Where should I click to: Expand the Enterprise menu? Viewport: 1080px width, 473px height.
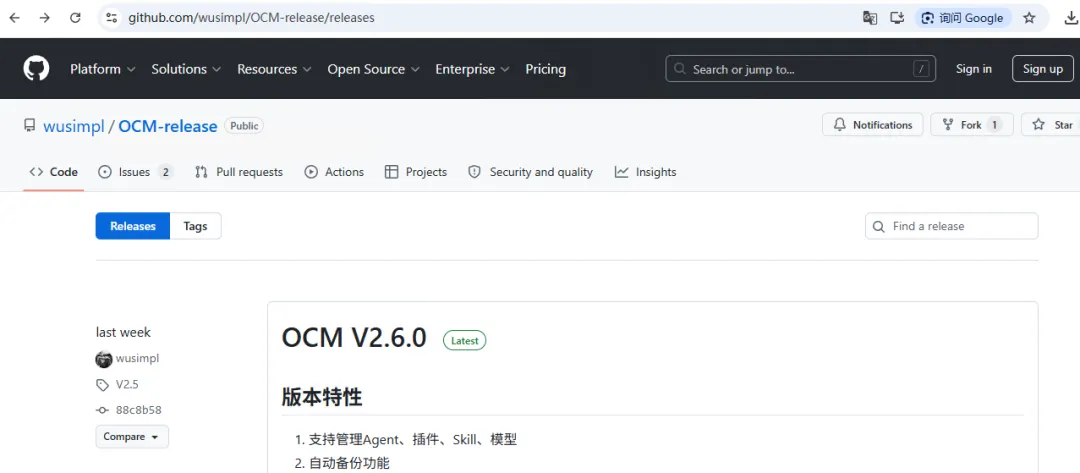pos(472,69)
